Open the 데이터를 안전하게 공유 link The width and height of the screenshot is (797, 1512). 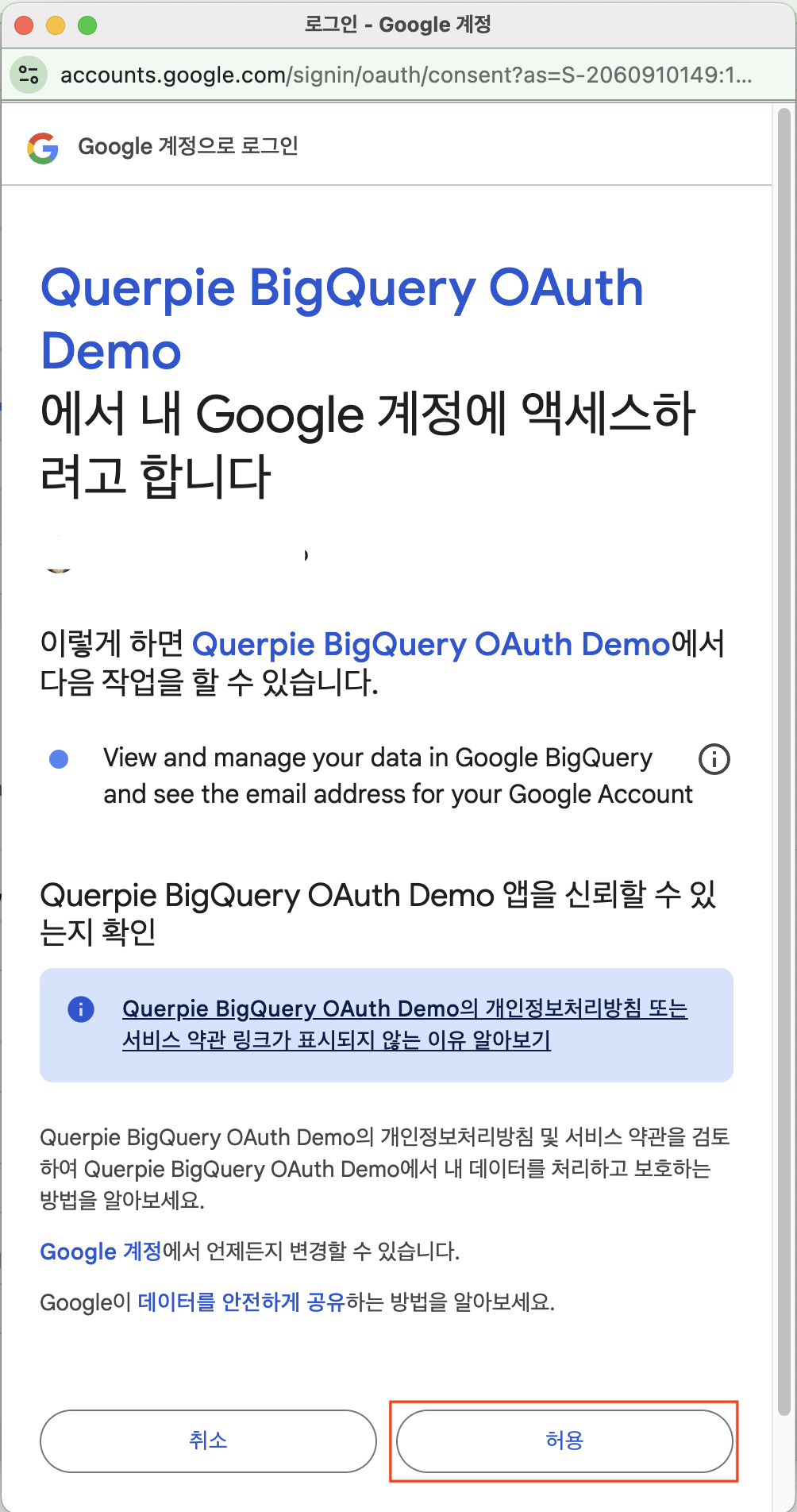(241, 1302)
